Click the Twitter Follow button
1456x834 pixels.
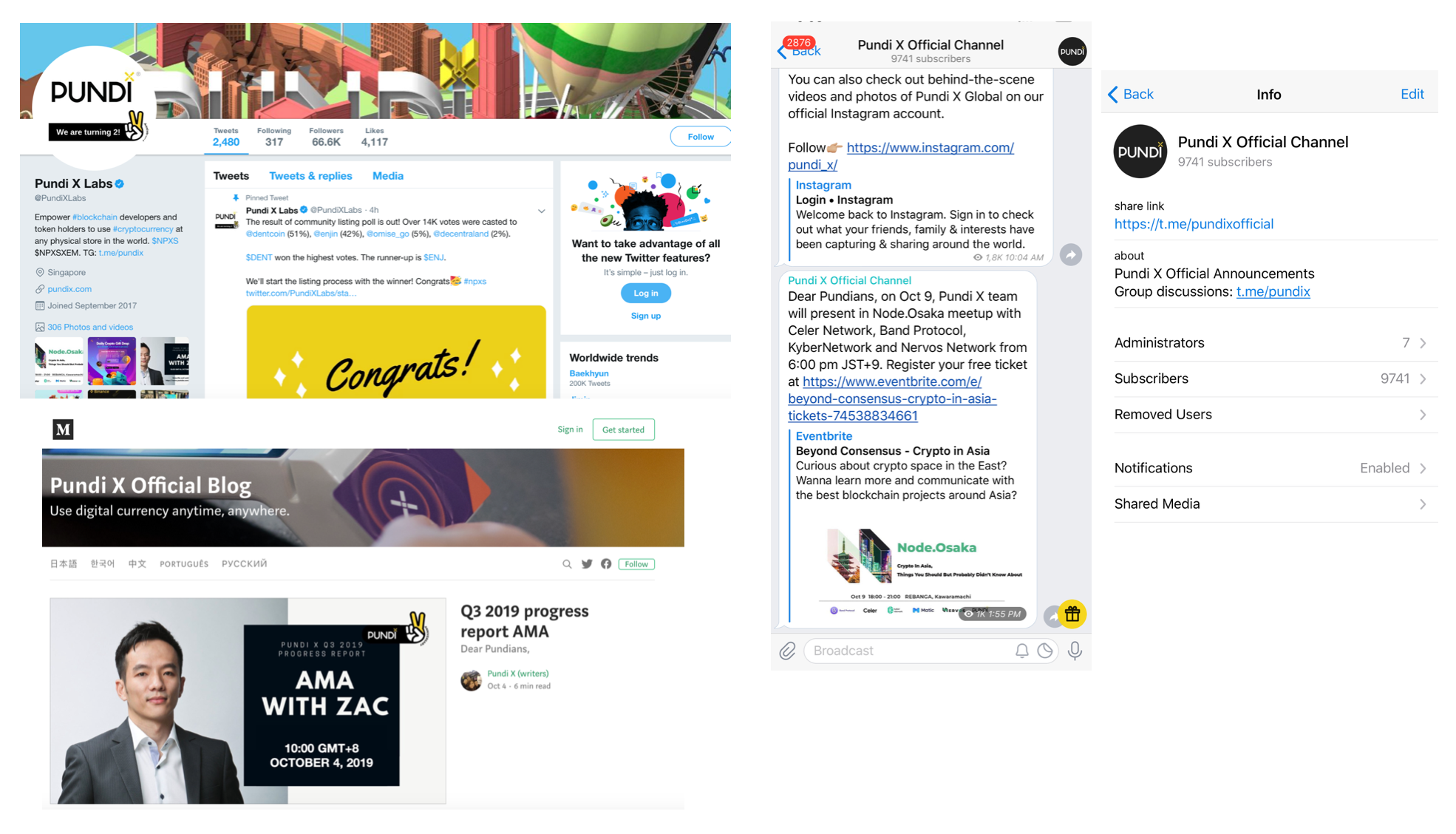(700, 137)
